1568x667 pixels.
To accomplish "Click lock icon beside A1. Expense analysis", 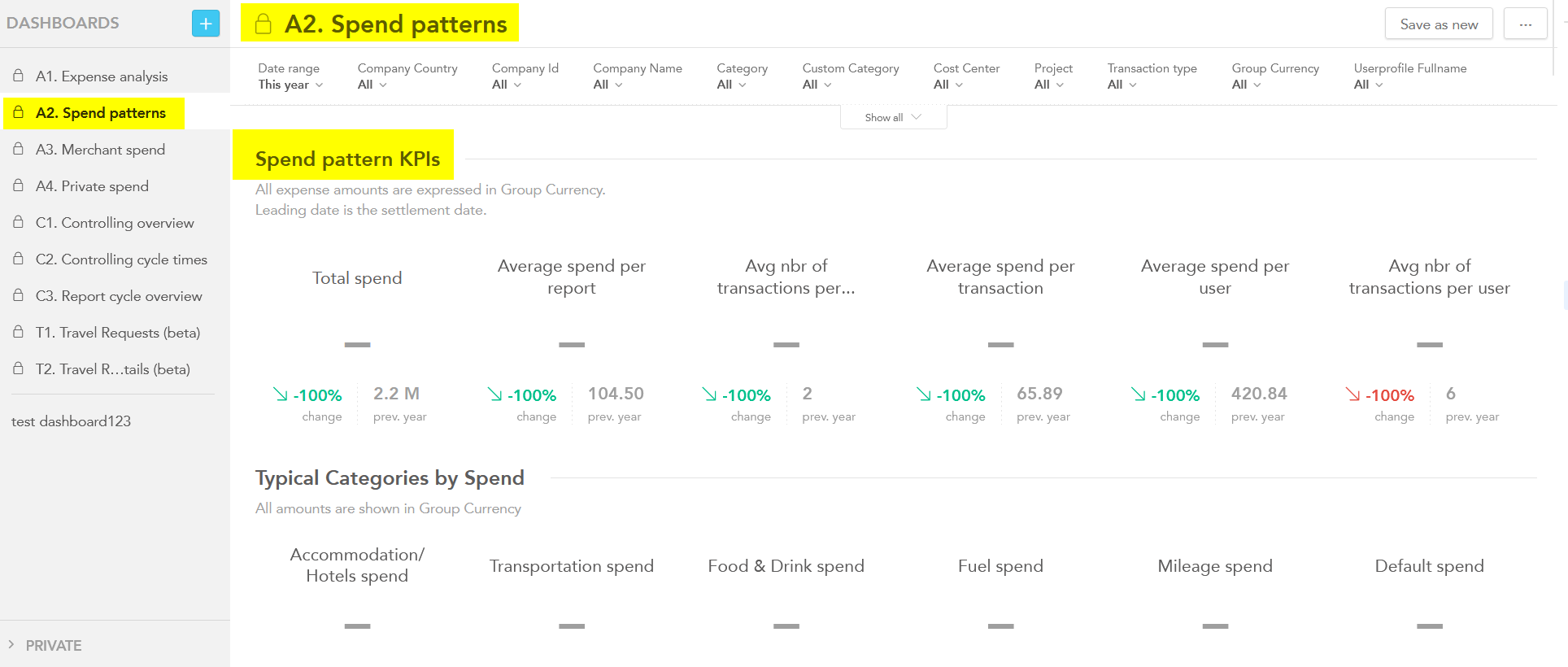I will 18,76.
